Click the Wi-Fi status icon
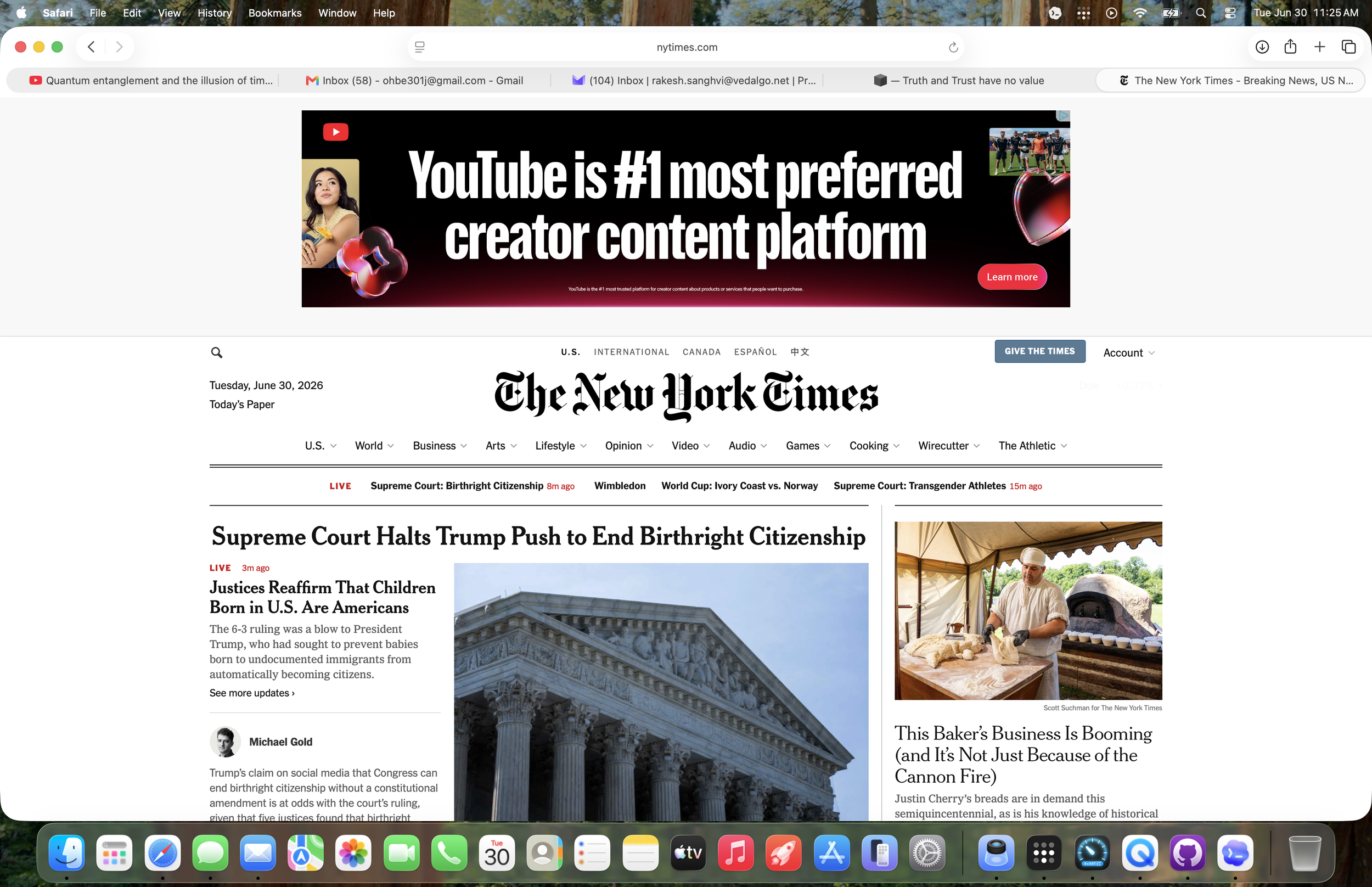 pyautogui.click(x=1139, y=13)
